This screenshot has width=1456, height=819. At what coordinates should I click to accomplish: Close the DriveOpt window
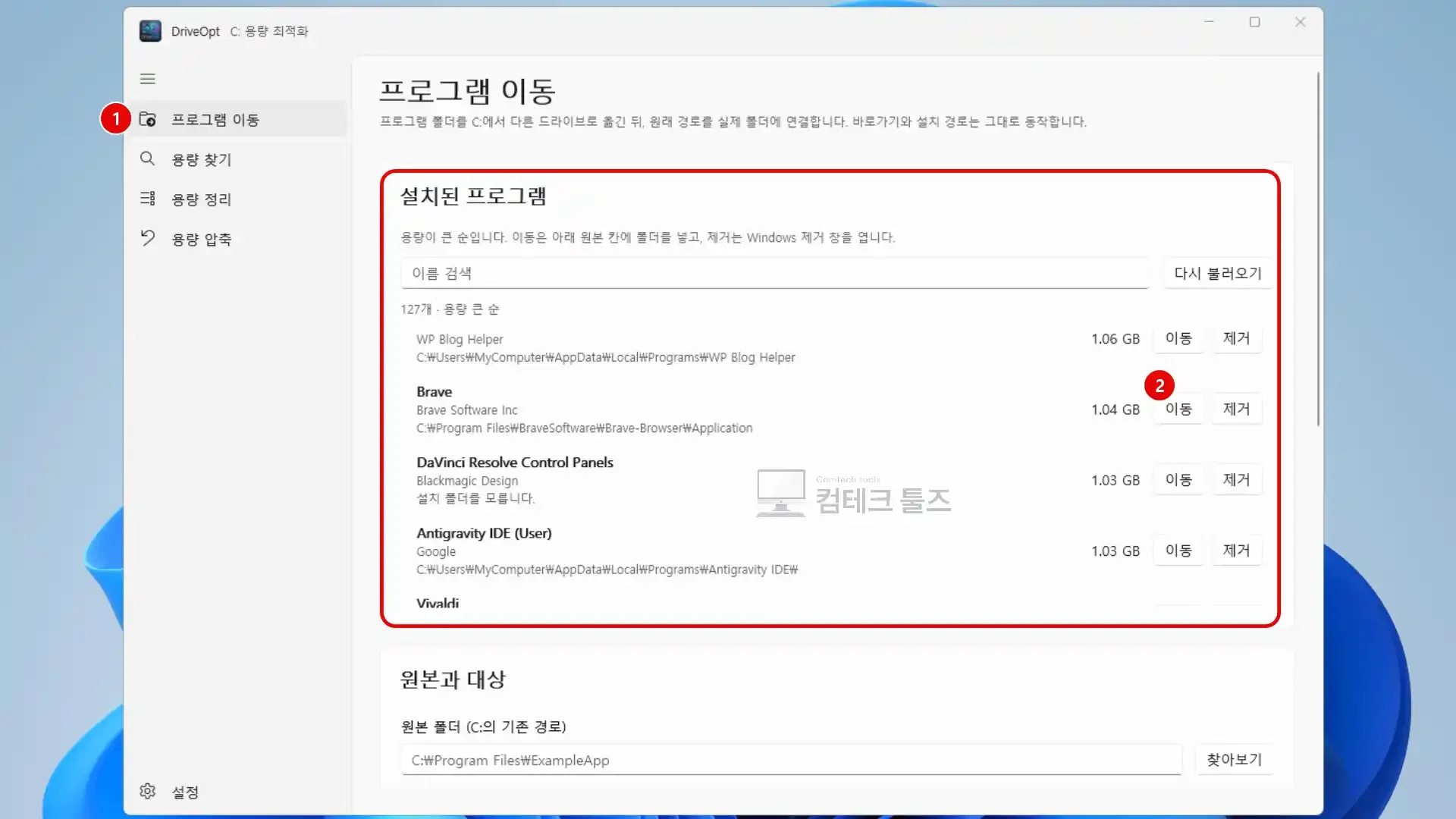[x=1300, y=22]
